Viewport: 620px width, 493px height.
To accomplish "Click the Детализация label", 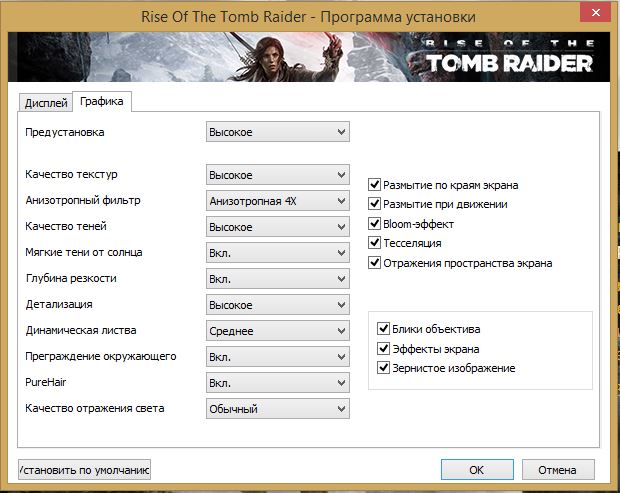I will click(x=59, y=304).
